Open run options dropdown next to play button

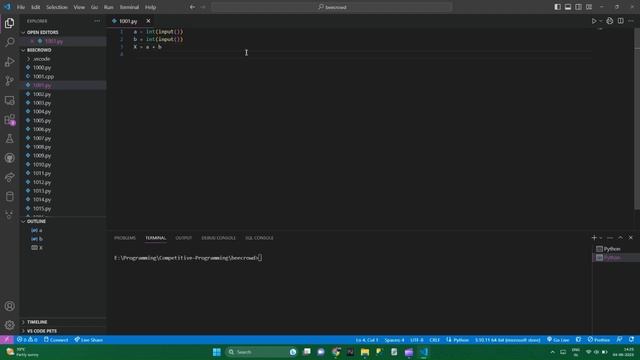(x=600, y=21)
